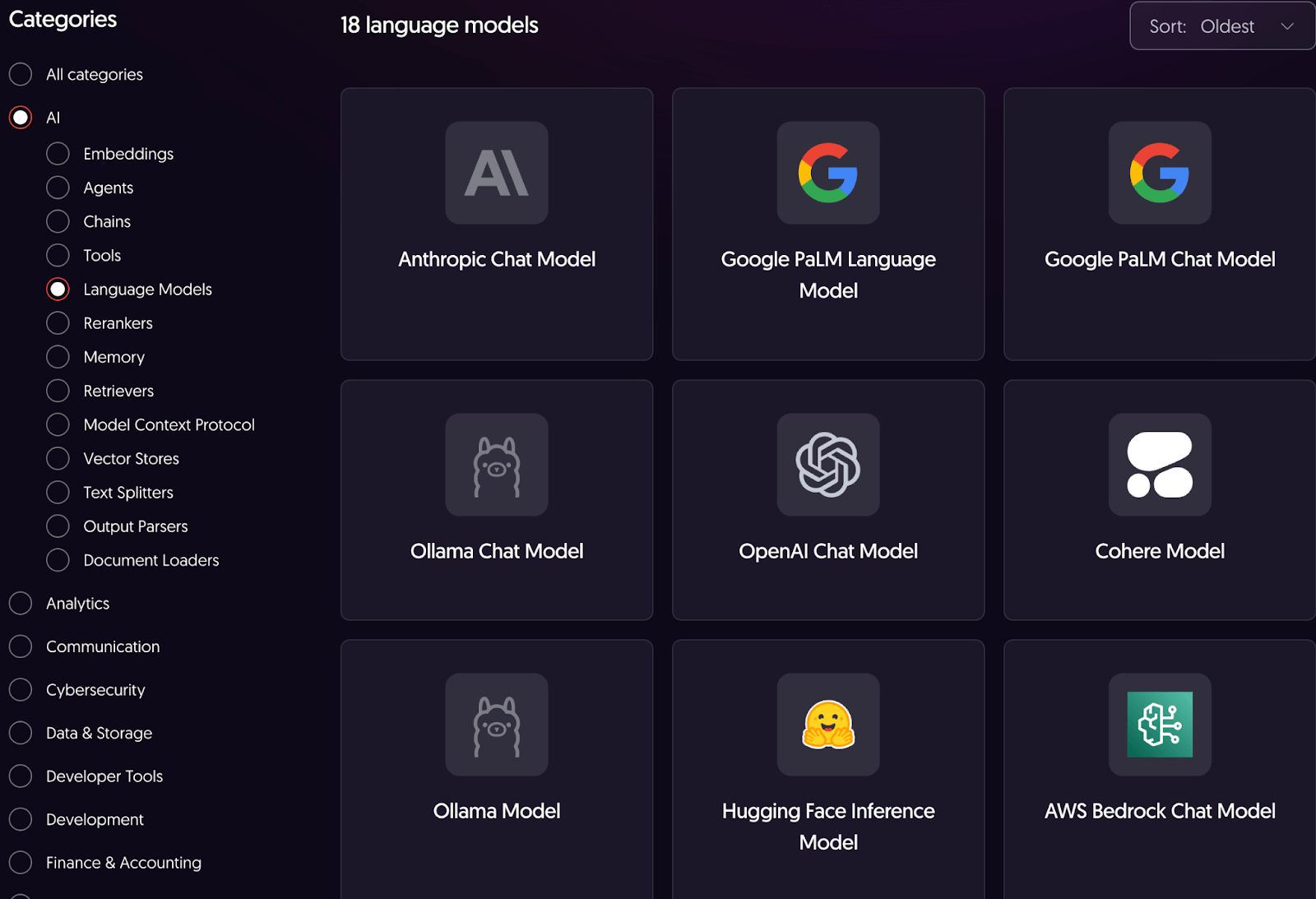1316x899 pixels.
Task: Select the All categories radio button
Action: pyautogui.click(x=21, y=74)
